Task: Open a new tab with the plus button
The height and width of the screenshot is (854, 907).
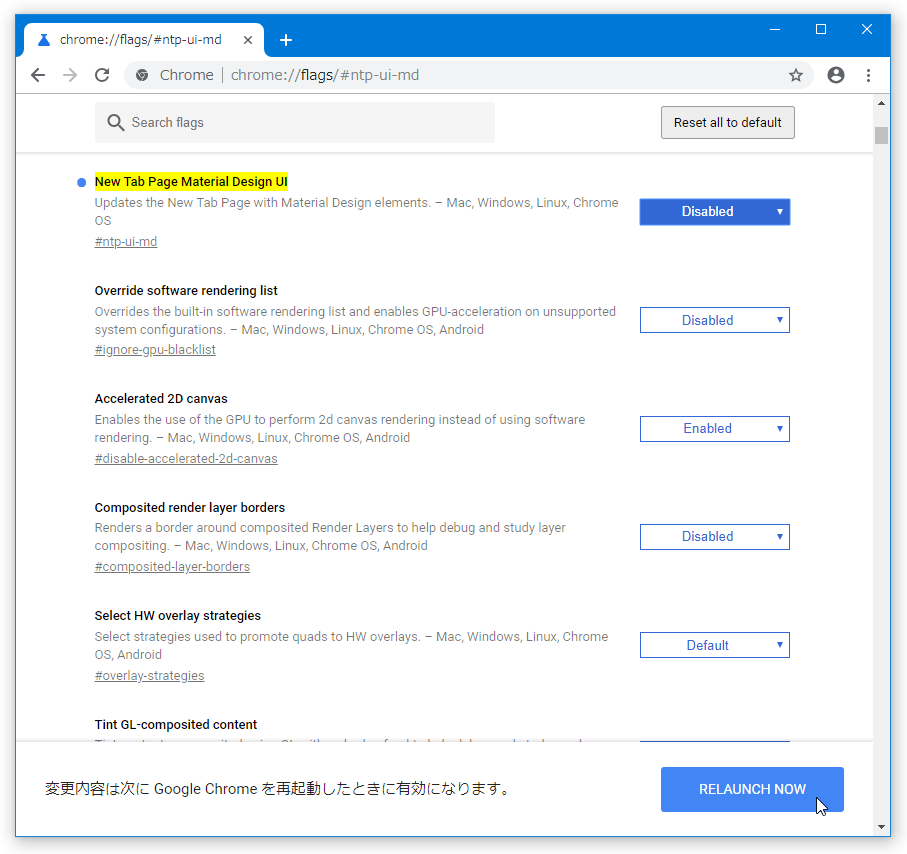Action: click(x=286, y=40)
